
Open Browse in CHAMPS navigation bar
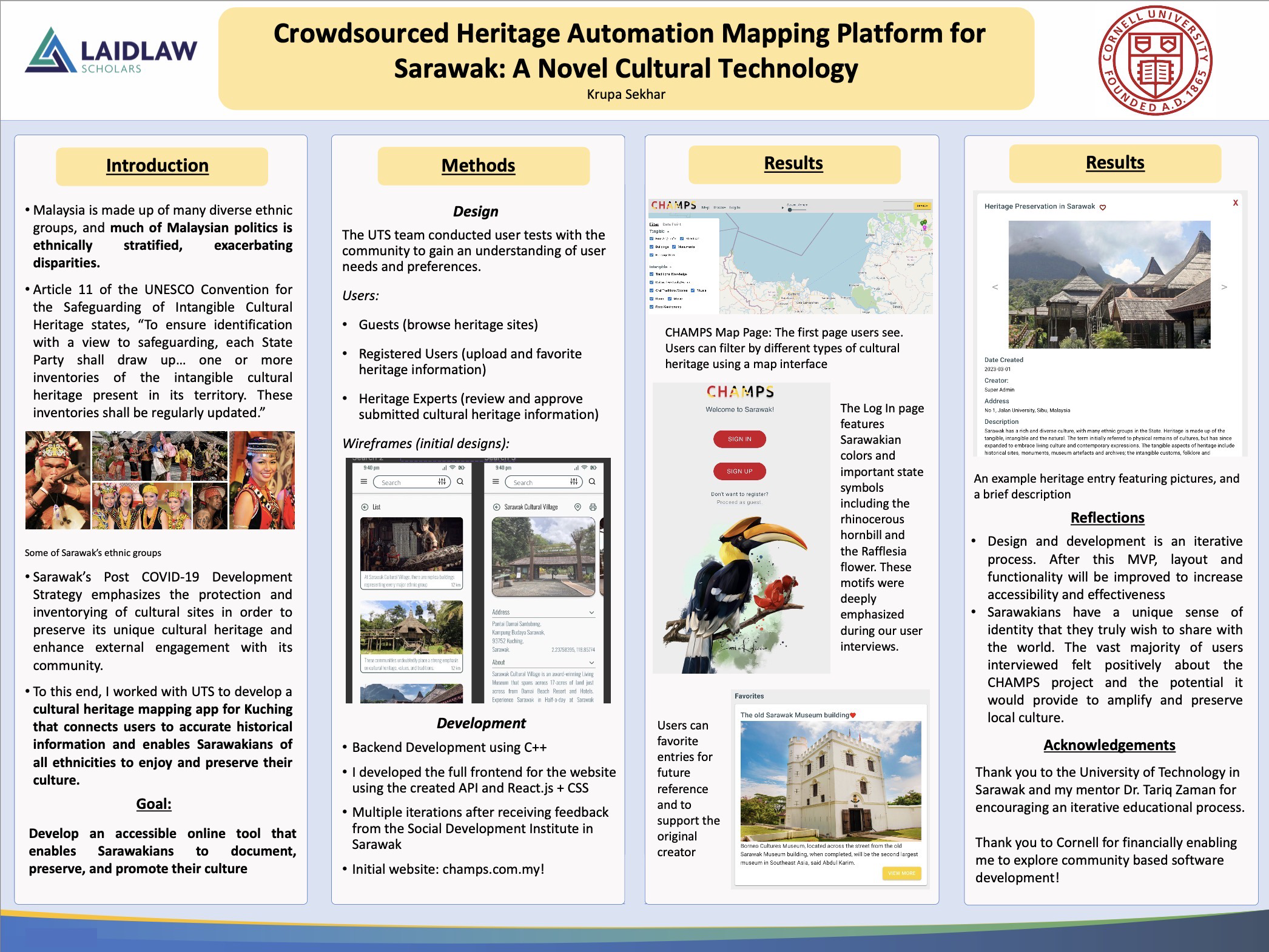[719, 207]
